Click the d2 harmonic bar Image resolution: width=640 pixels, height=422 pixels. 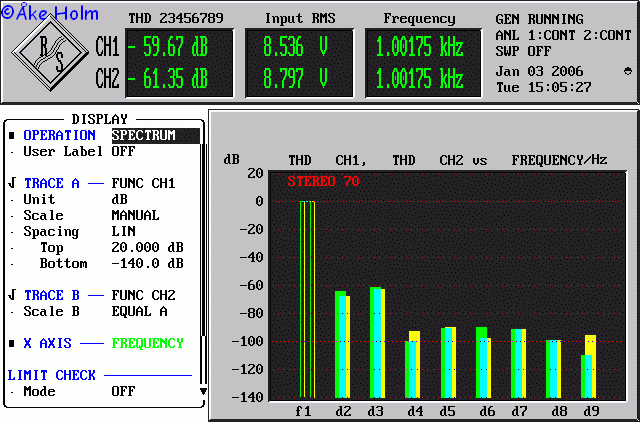342,344
